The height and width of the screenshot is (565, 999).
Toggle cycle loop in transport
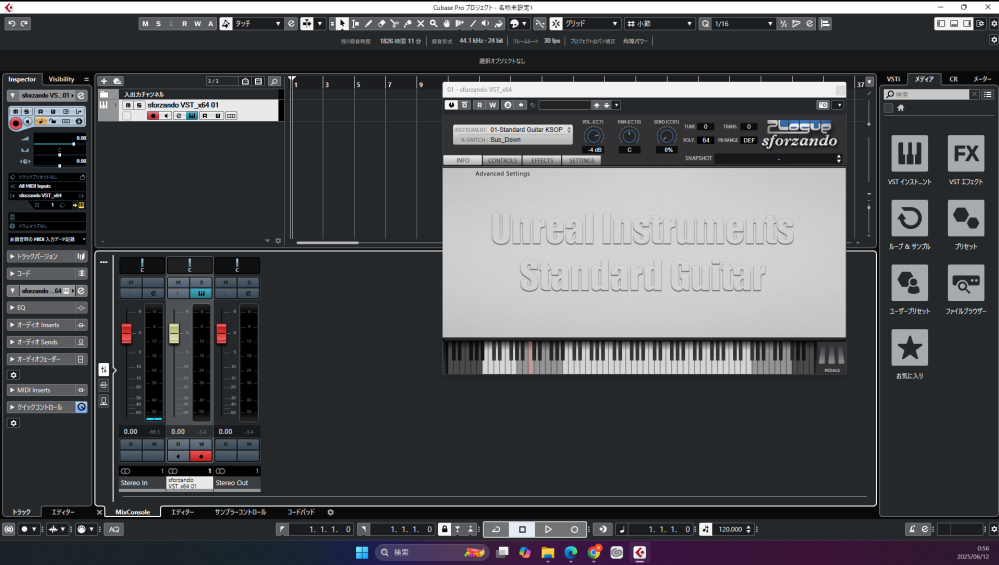[496, 529]
